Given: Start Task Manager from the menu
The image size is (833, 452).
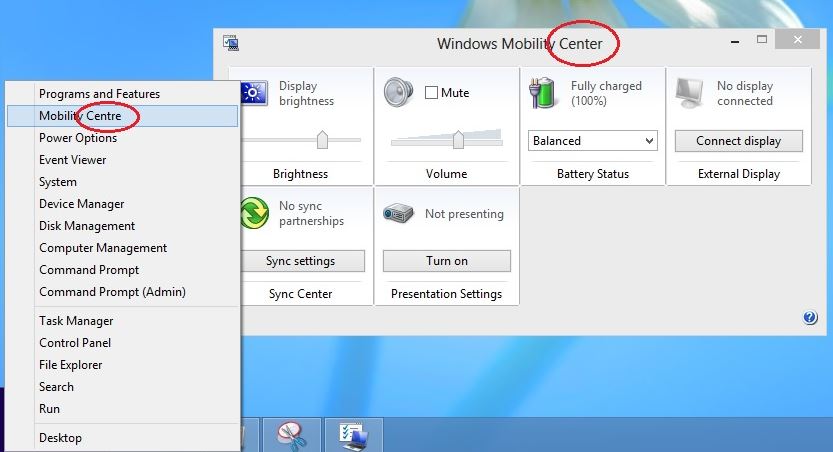Looking at the screenshot, I should (123, 321).
